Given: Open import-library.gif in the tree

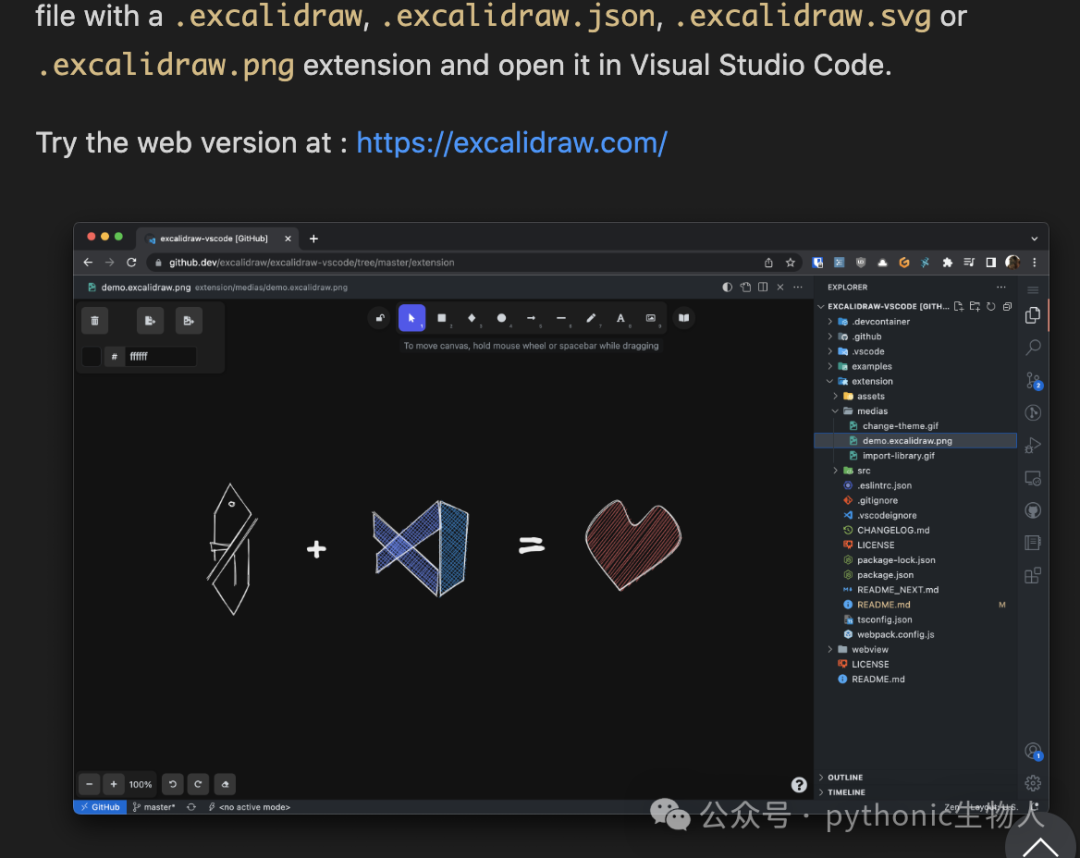Looking at the screenshot, I should click(x=916, y=456).
